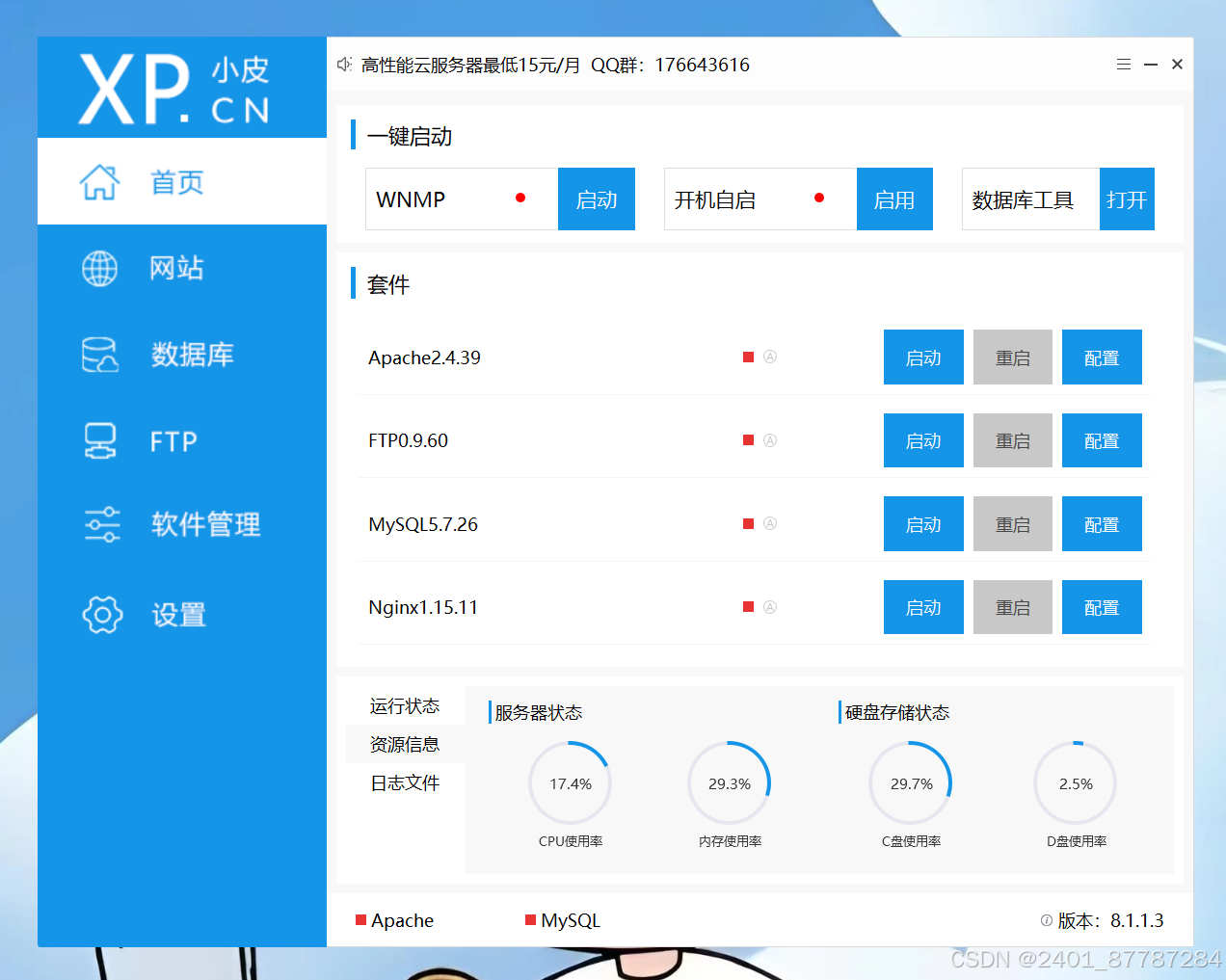Start the FTP0.9.60 service
This screenshot has height=980, width=1226.
click(x=923, y=440)
